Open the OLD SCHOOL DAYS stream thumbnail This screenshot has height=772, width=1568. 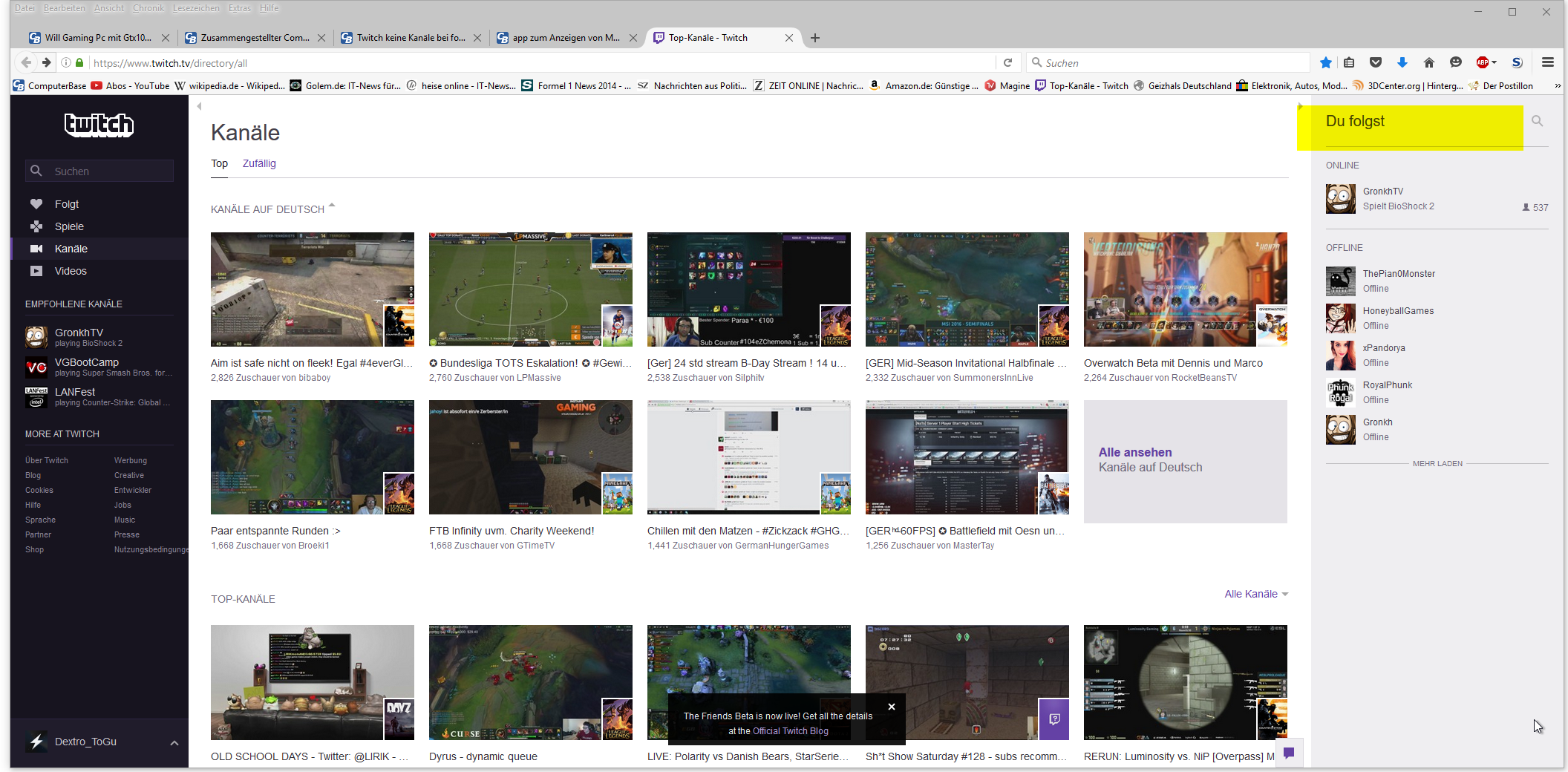(313, 682)
